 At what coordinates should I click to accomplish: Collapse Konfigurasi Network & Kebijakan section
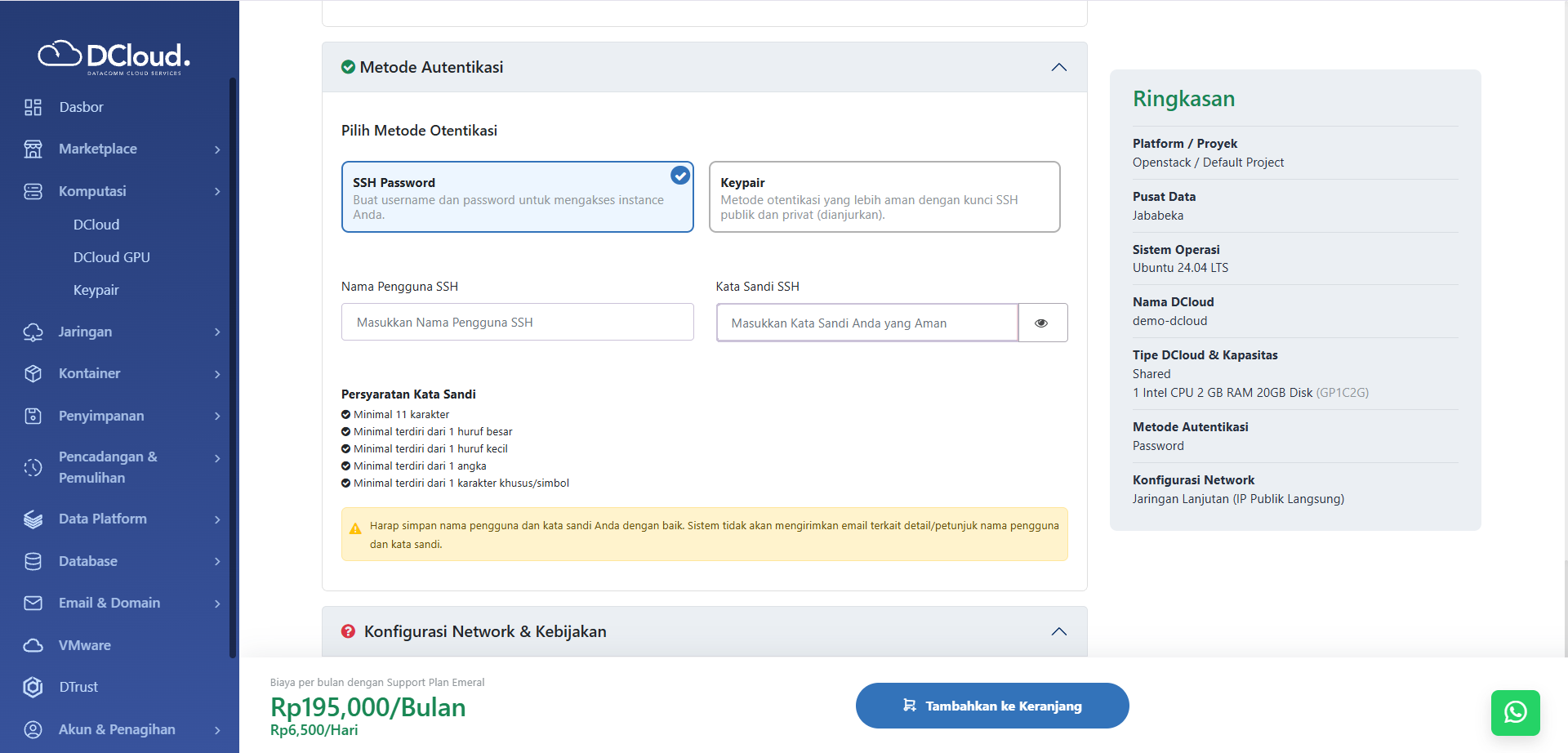click(1058, 631)
